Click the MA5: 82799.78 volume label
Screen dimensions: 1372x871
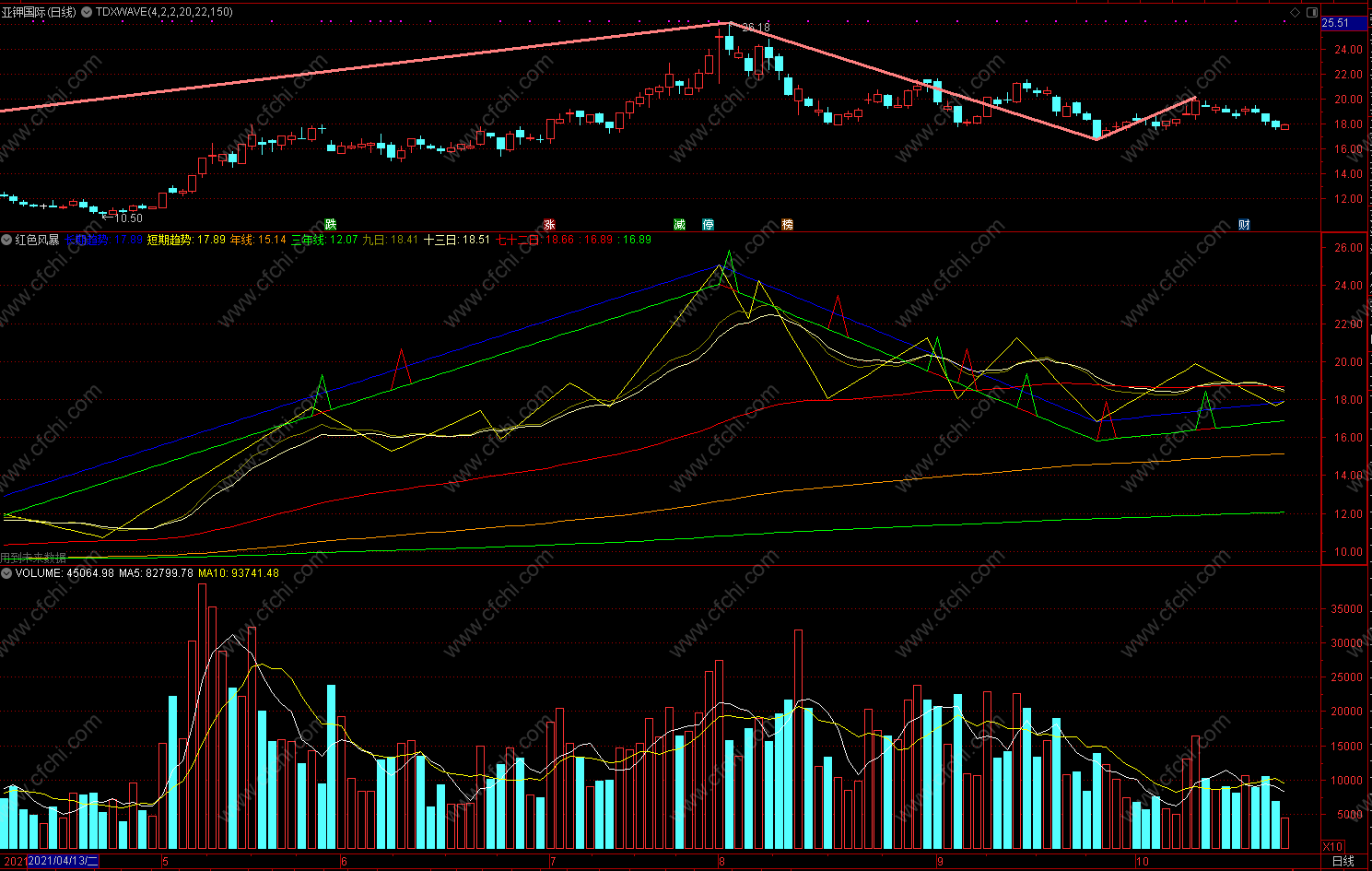pyautogui.click(x=156, y=573)
